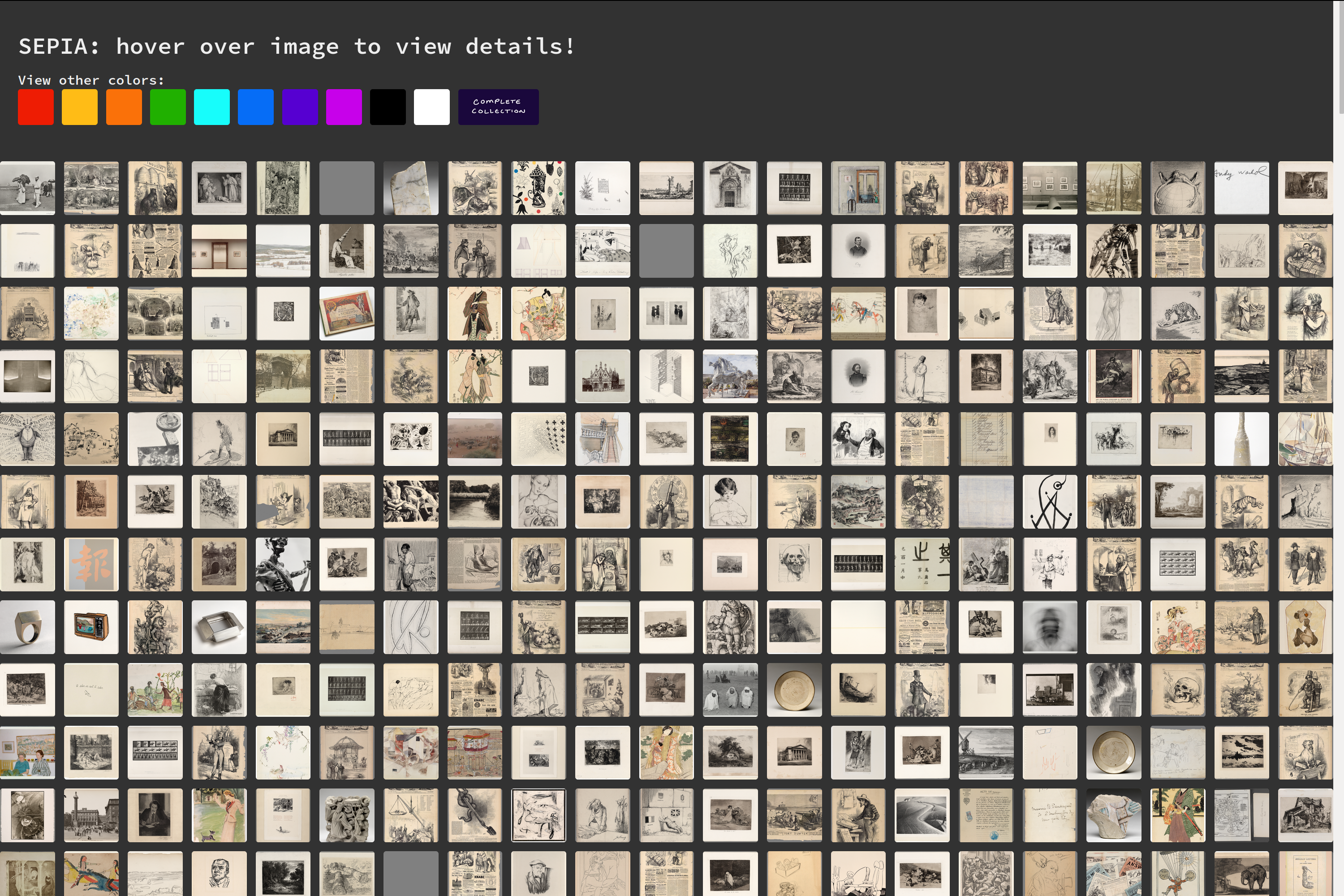Screen dimensions: 1344x896
Task: Open the snowy landscape thumbnail
Action: pyautogui.click(x=283, y=251)
